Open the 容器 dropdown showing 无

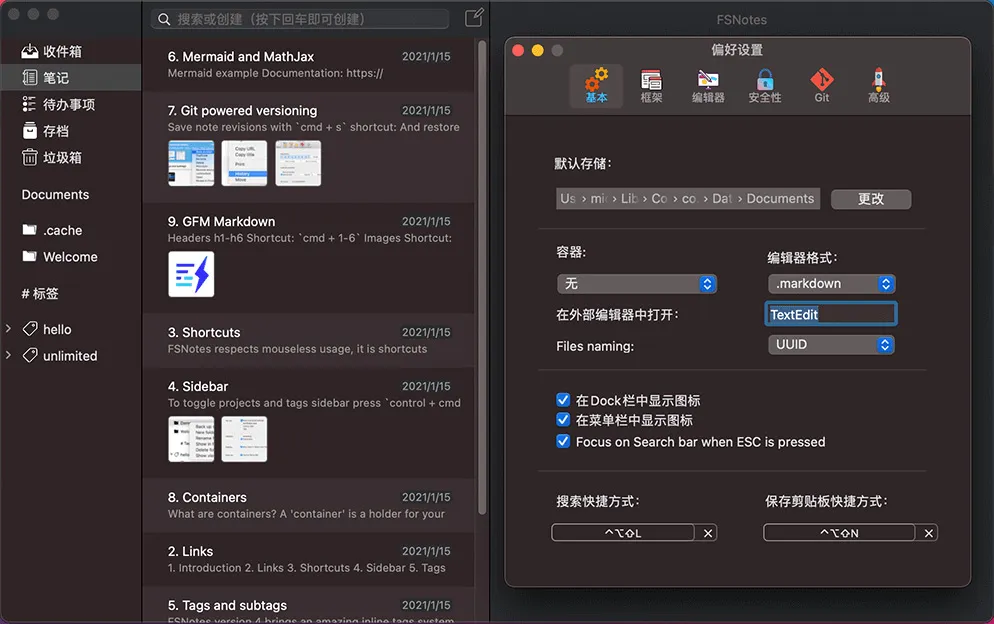(x=637, y=284)
